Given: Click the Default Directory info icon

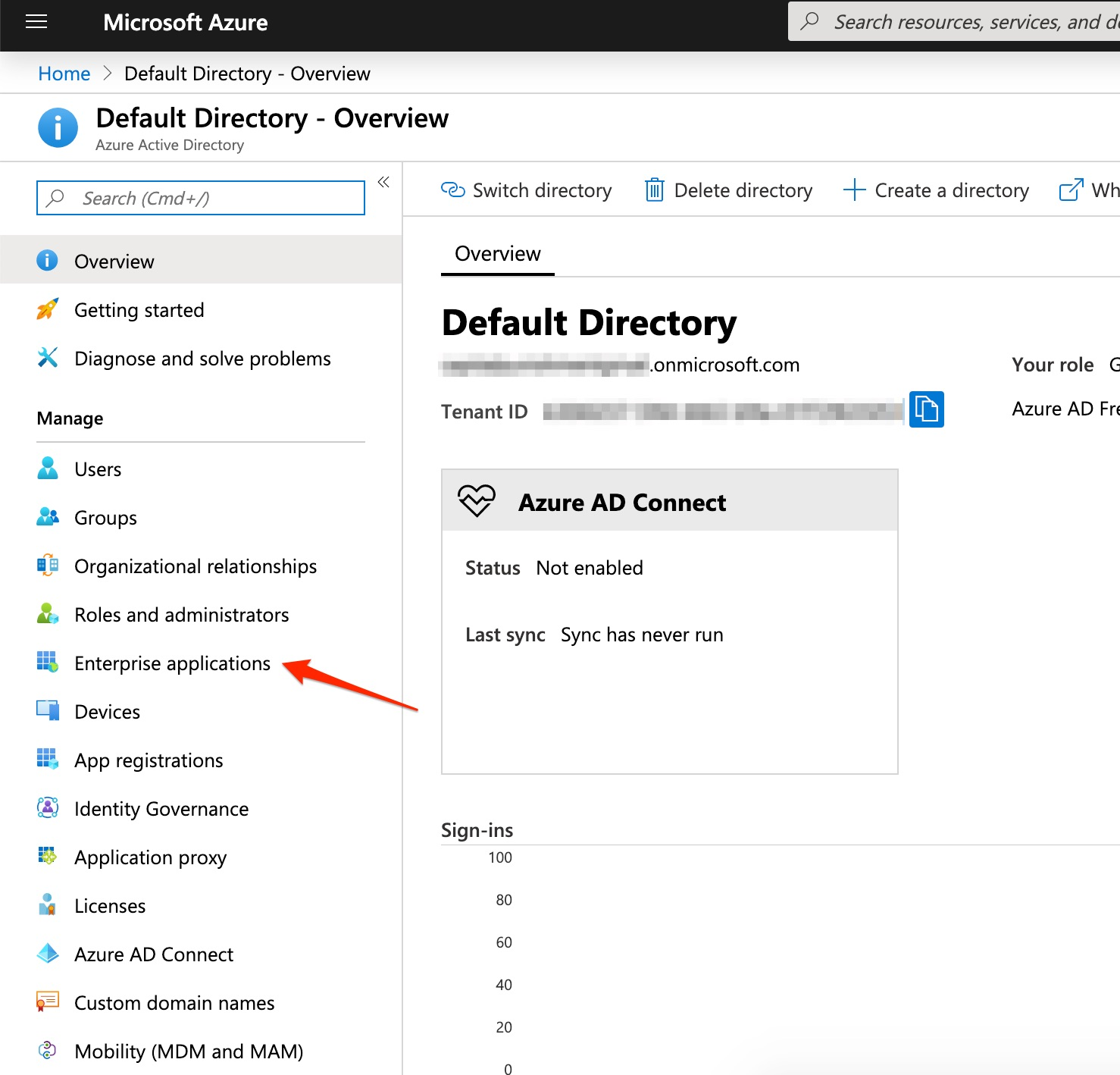Looking at the screenshot, I should click(x=58, y=127).
